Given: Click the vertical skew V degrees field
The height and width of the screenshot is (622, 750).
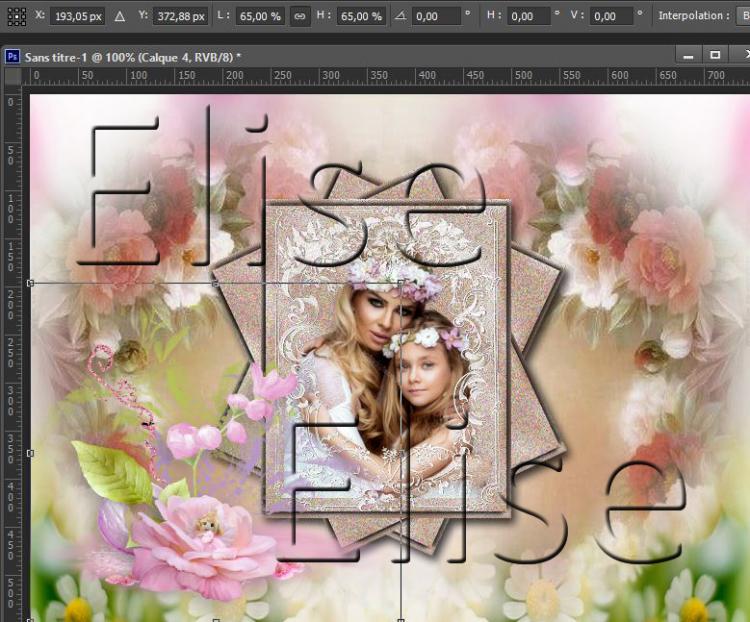Looking at the screenshot, I should pos(616,16).
